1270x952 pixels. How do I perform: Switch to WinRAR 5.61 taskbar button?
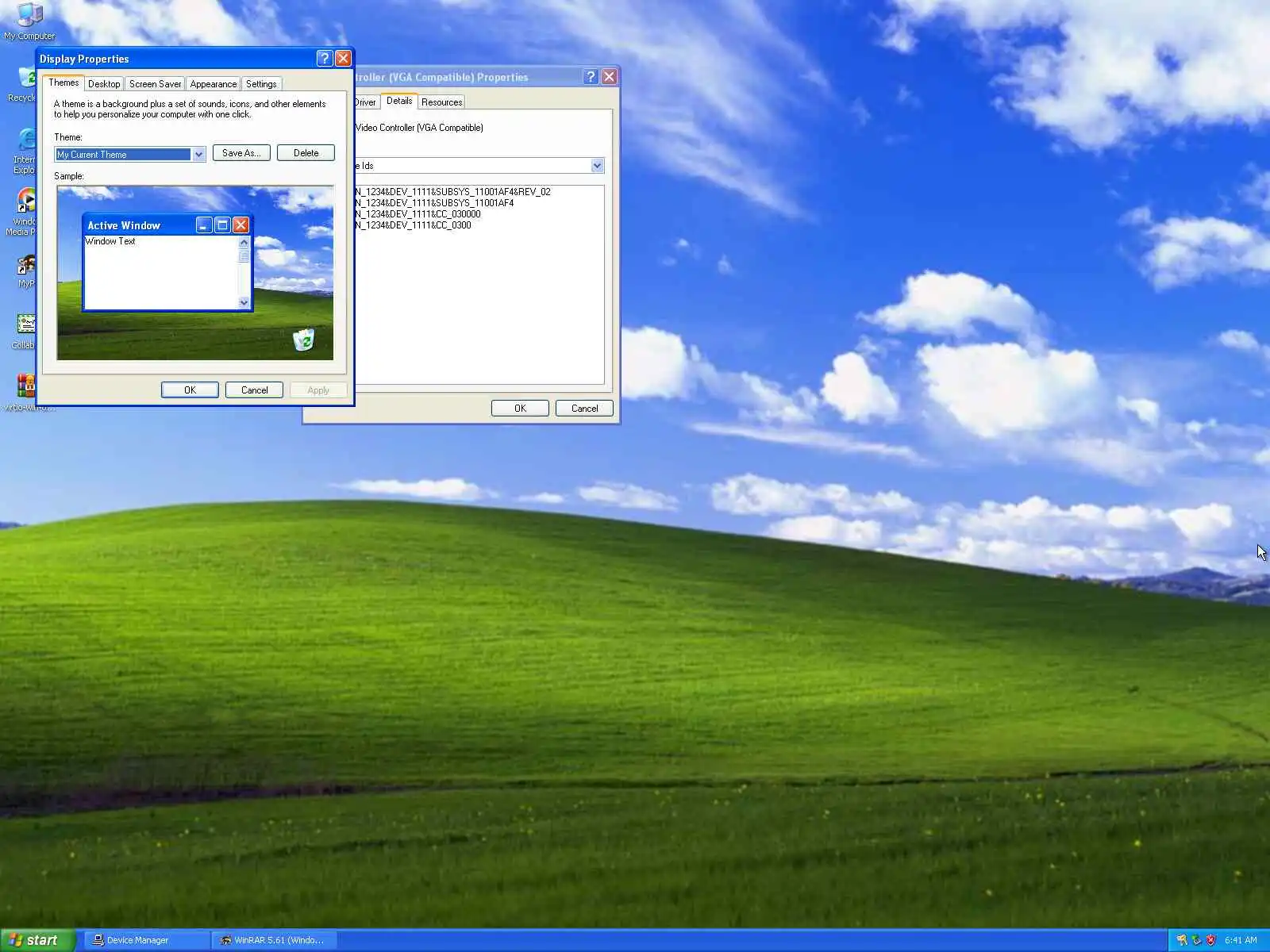(x=275, y=940)
